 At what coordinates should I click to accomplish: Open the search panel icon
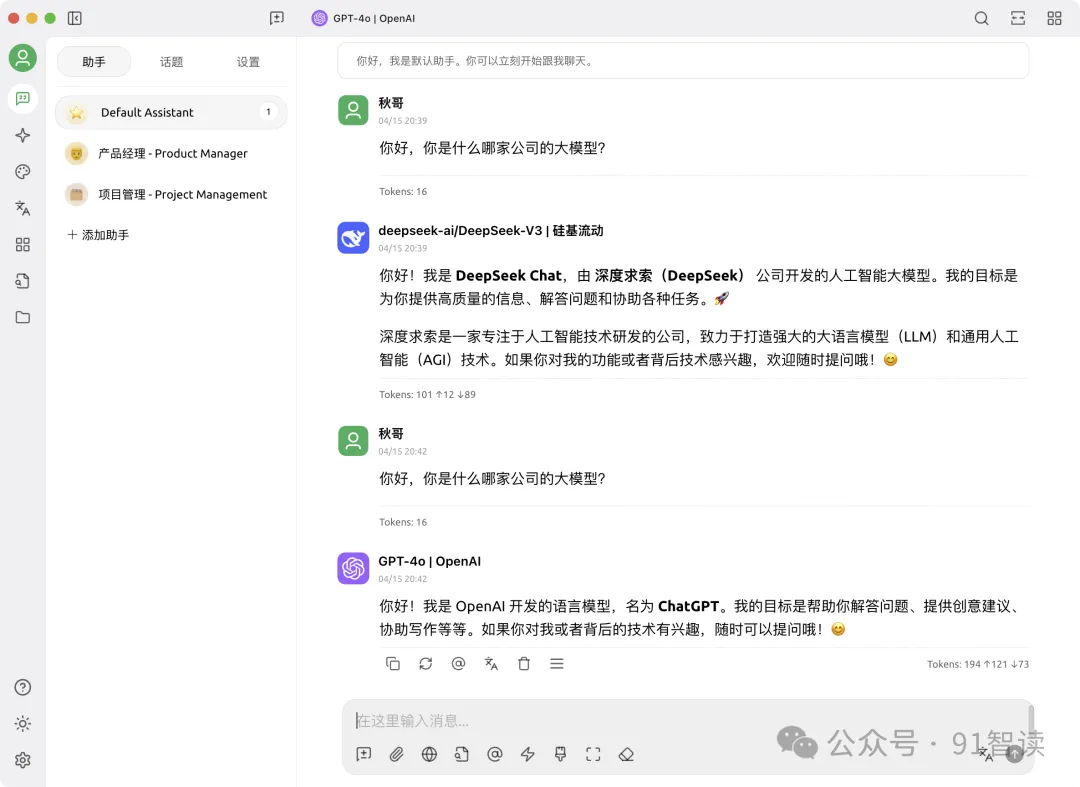coord(981,18)
